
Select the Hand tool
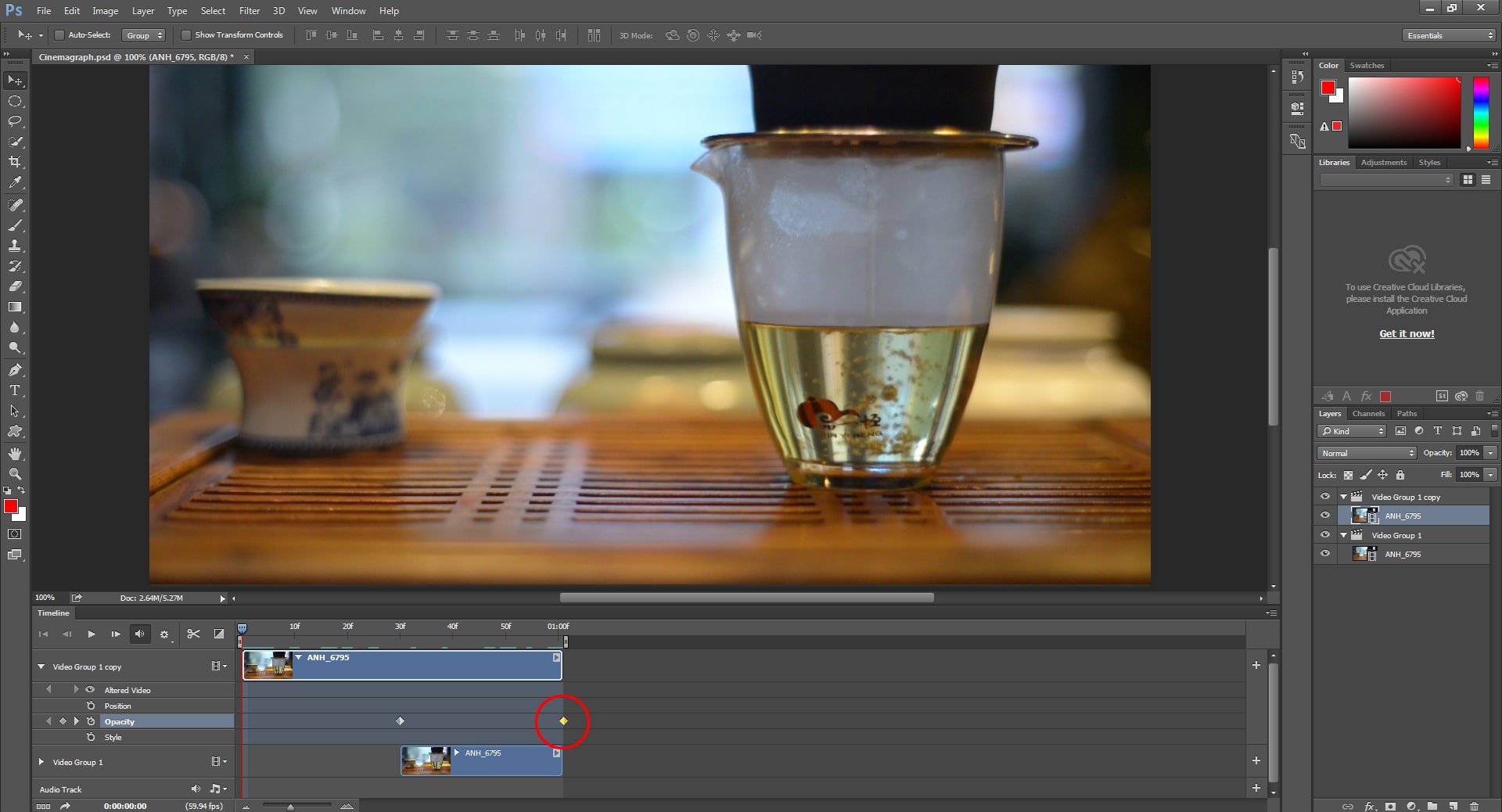[16, 453]
